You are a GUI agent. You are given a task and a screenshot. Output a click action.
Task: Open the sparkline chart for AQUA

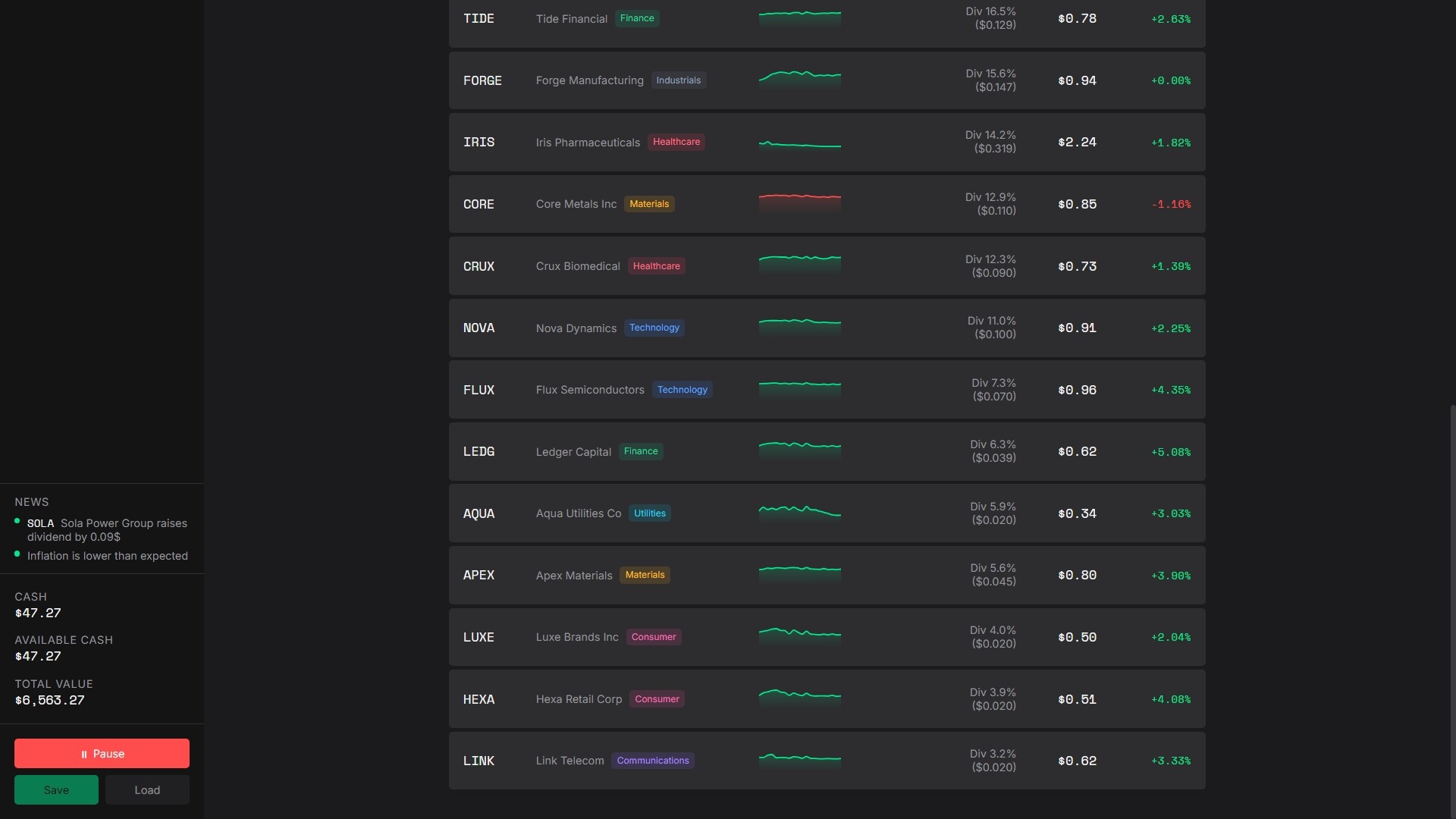tap(800, 513)
